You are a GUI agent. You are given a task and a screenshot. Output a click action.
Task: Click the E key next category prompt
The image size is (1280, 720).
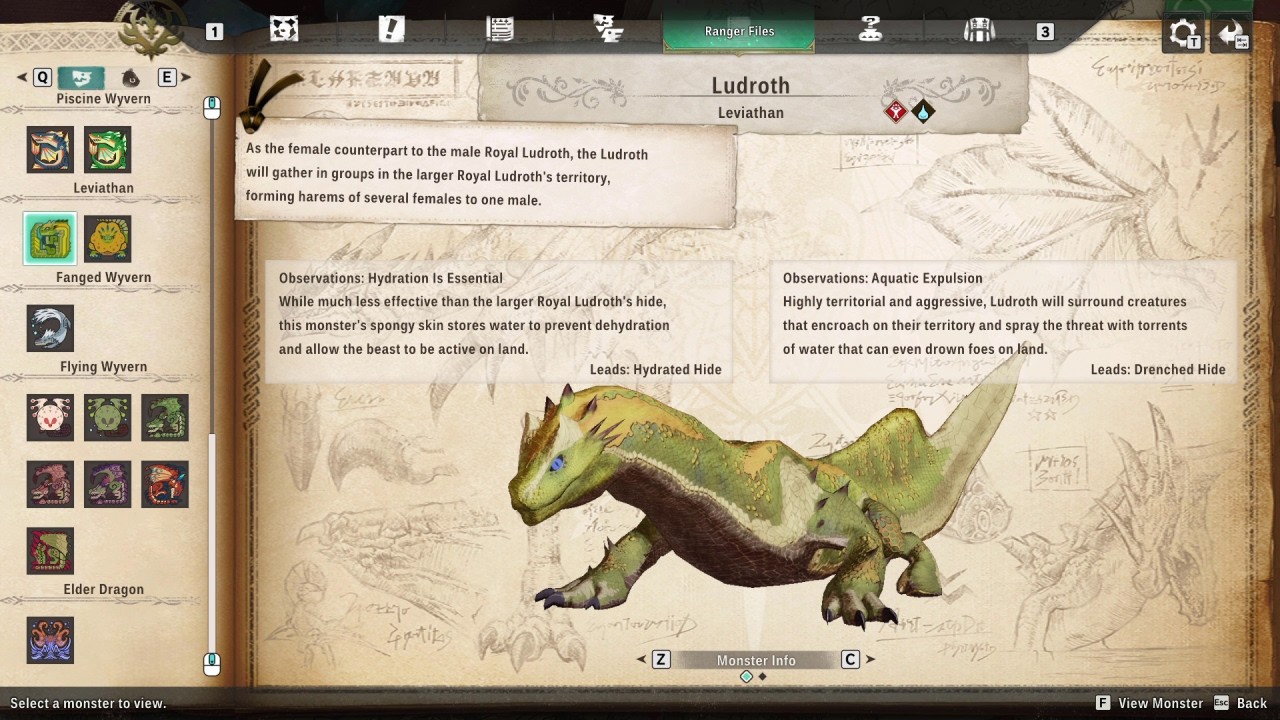pyautogui.click(x=167, y=77)
